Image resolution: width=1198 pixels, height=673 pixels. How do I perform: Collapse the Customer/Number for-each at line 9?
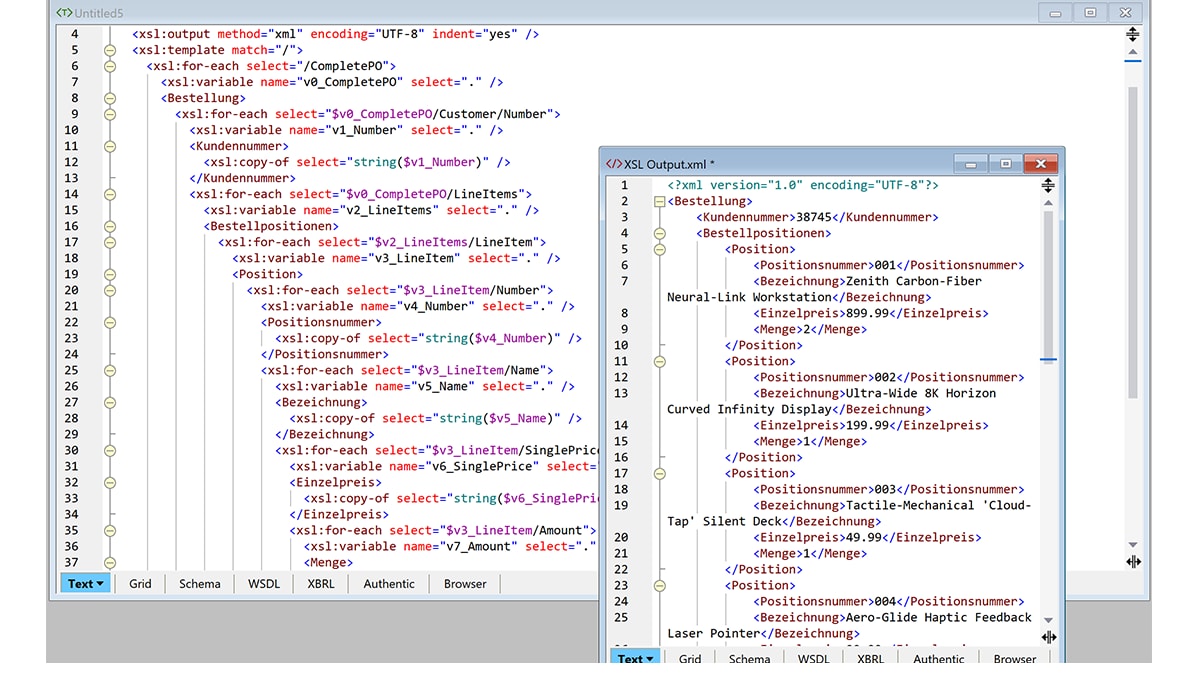pyautogui.click(x=110, y=115)
